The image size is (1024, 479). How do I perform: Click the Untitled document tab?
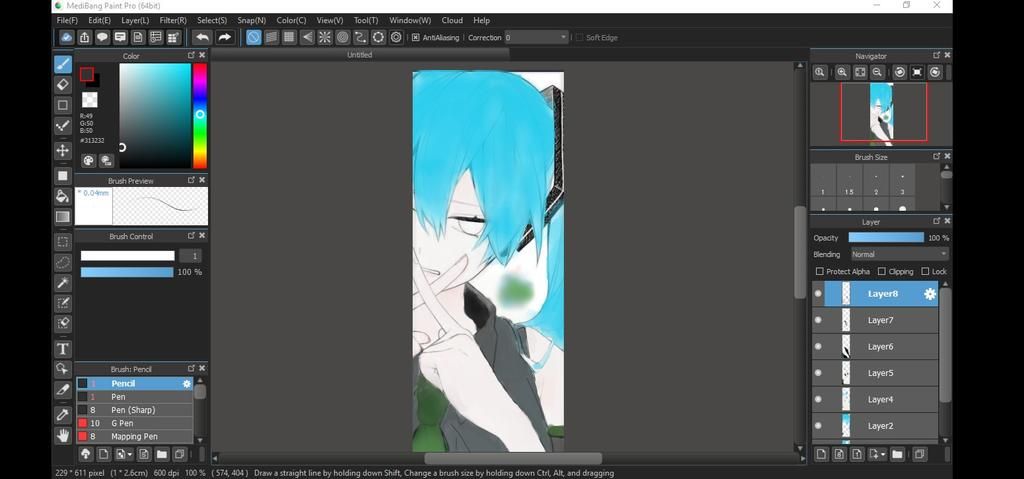pos(359,55)
